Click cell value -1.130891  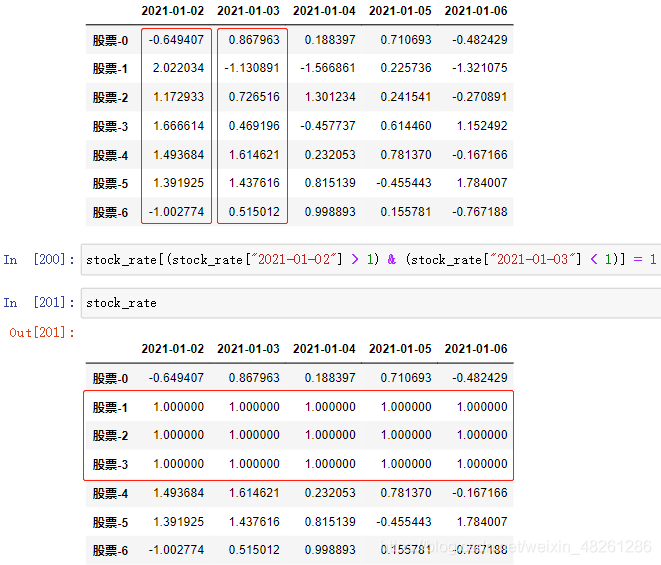[x=252, y=68]
